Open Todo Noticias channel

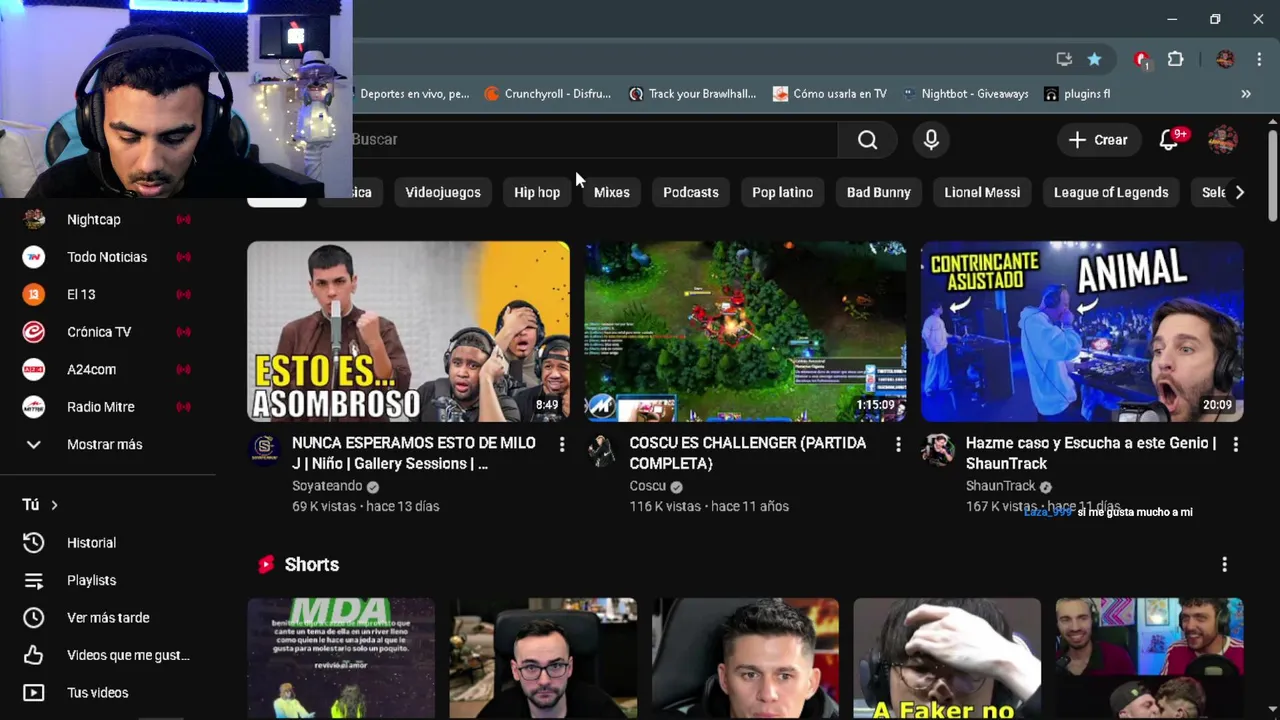(x=108, y=257)
